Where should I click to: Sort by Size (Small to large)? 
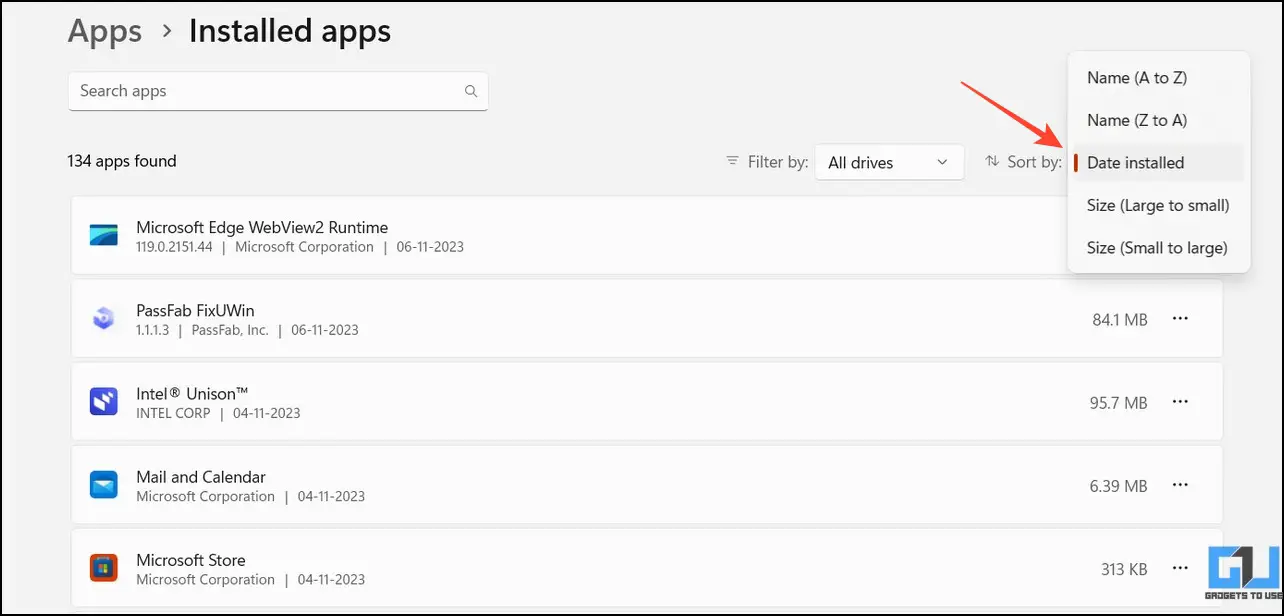tap(1159, 247)
